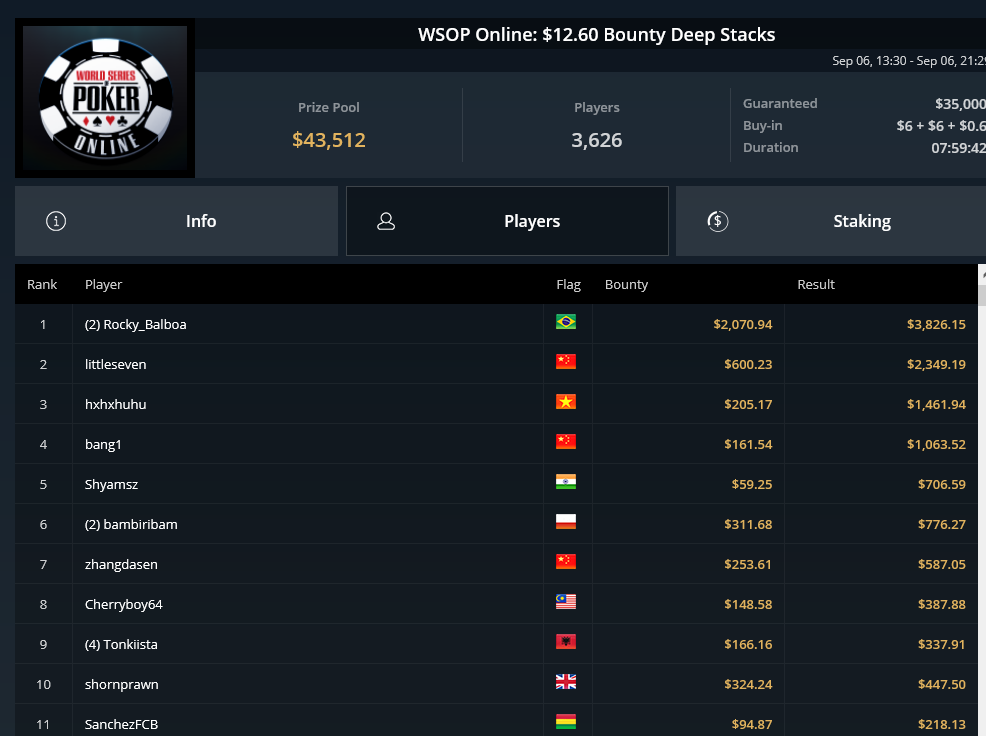Click Tonkiista's $166.16 bounty

(x=748, y=644)
